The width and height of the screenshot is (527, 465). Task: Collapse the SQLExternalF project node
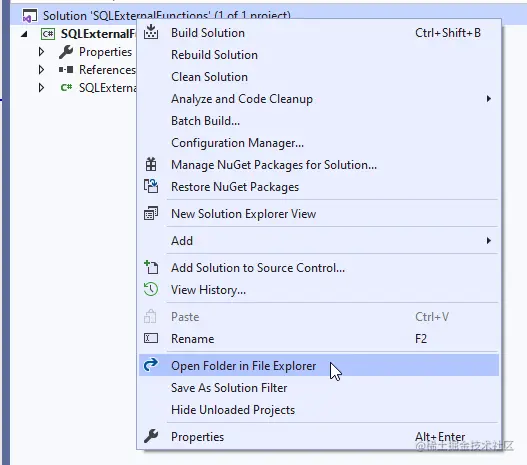(x=24, y=34)
